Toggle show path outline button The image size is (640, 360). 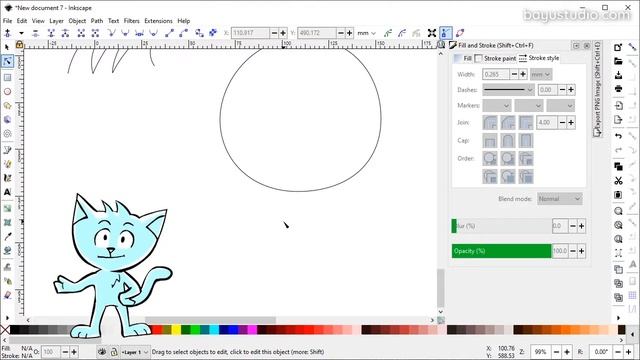click(460, 33)
